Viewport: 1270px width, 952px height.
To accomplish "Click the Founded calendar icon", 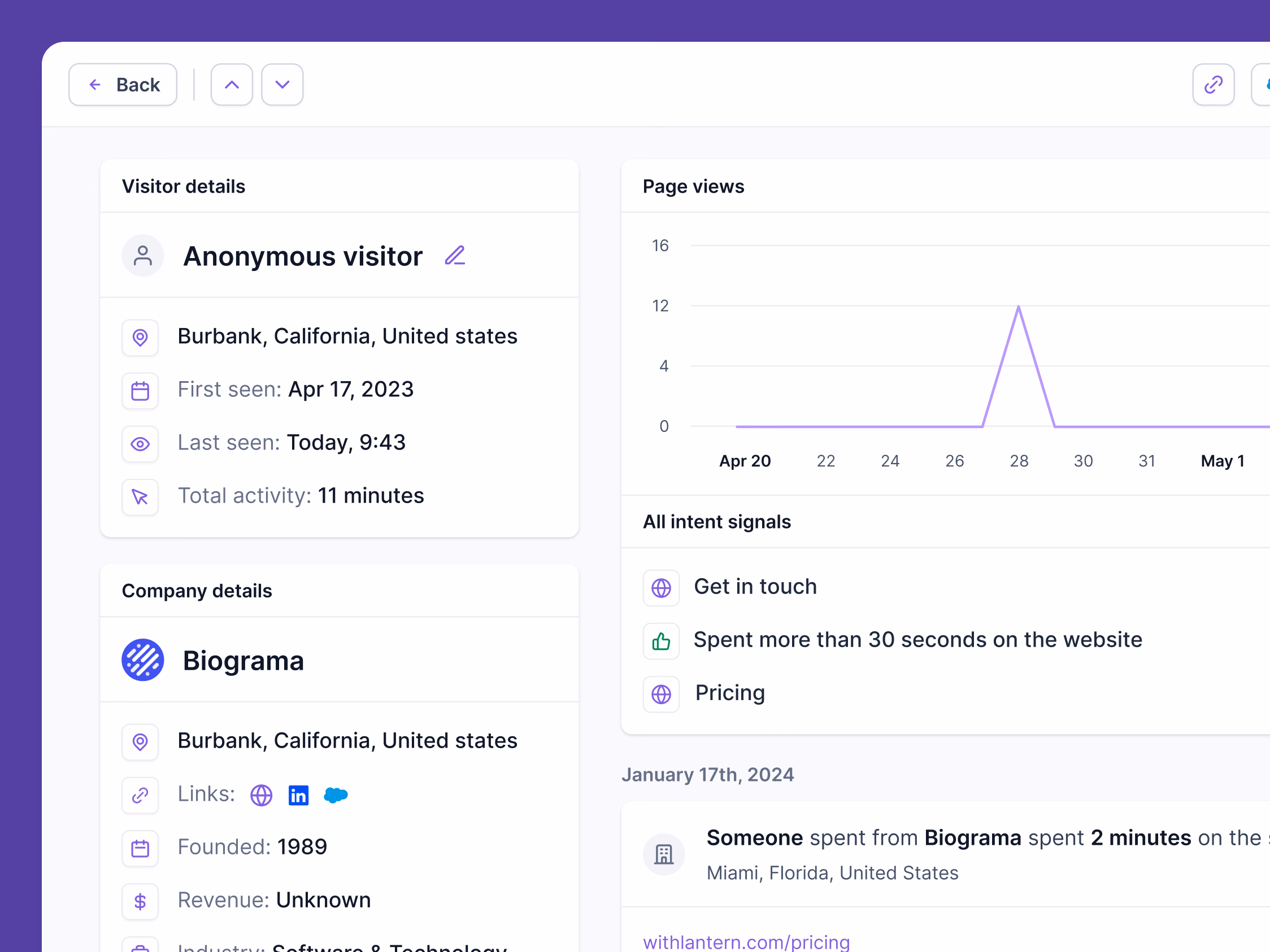I will (140, 848).
